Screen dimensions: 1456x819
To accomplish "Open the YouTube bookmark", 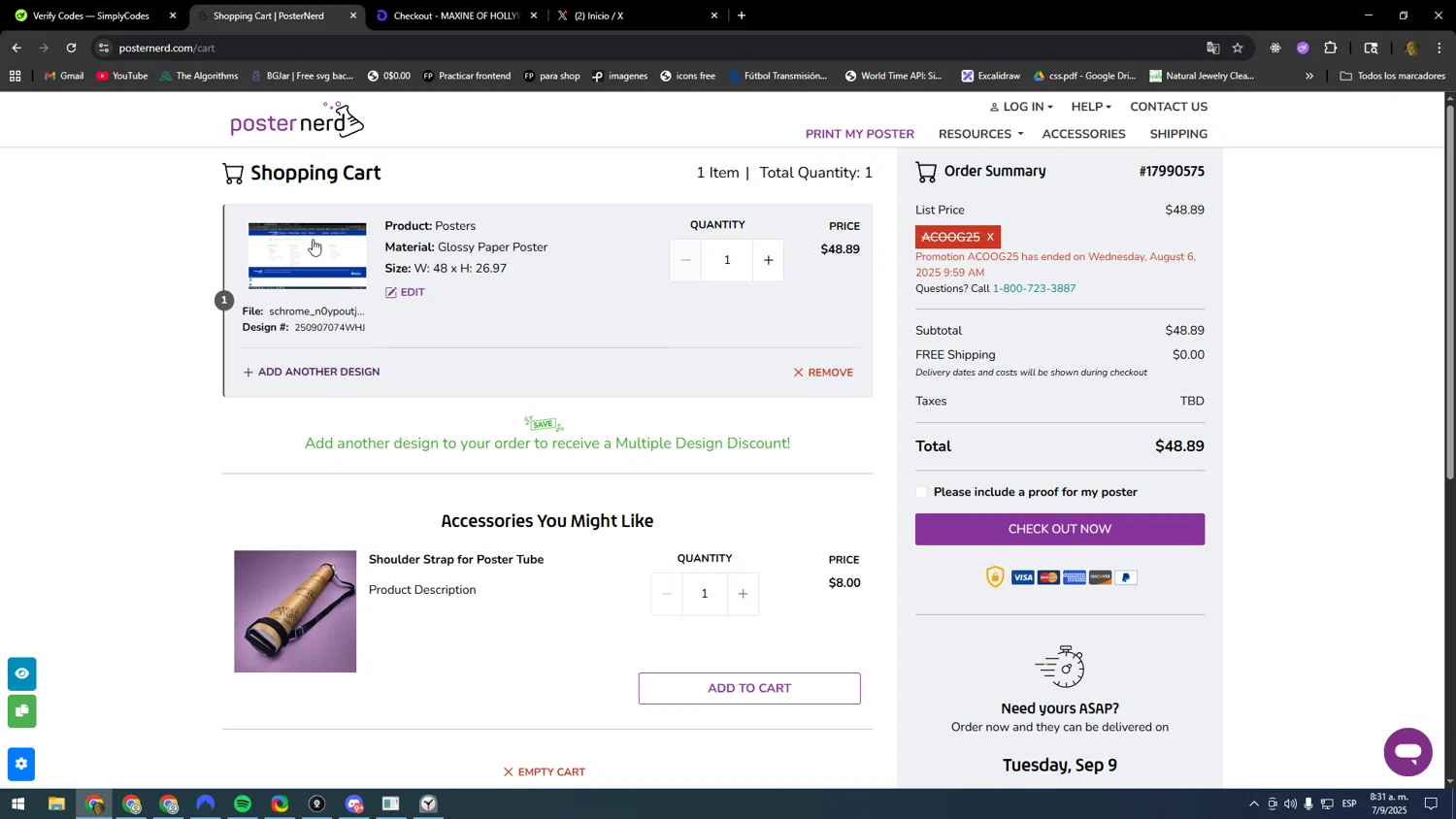I will pyautogui.click(x=122, y=76).
